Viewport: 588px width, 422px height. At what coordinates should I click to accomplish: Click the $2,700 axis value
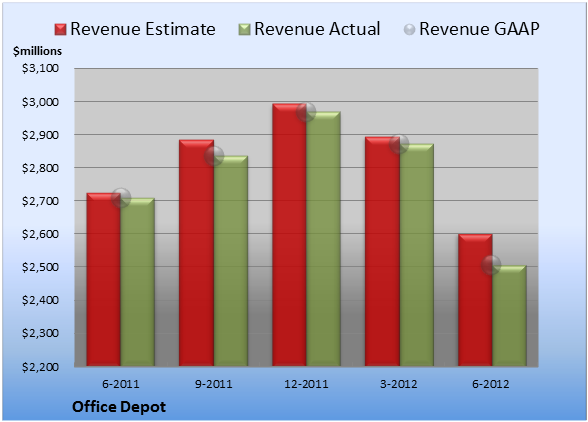[x=40, y=201]
